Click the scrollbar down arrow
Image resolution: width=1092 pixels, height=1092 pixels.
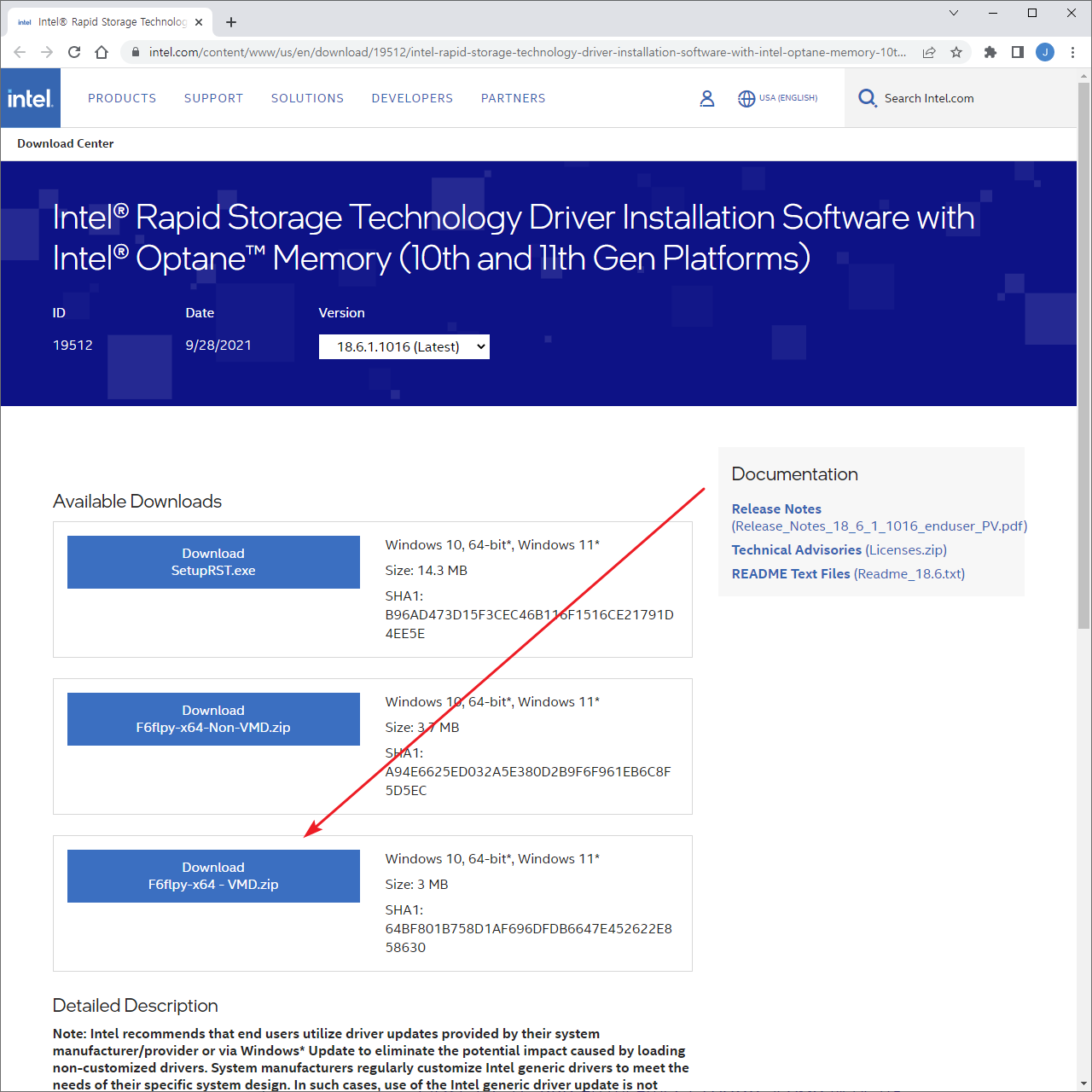(1083, 1084)
